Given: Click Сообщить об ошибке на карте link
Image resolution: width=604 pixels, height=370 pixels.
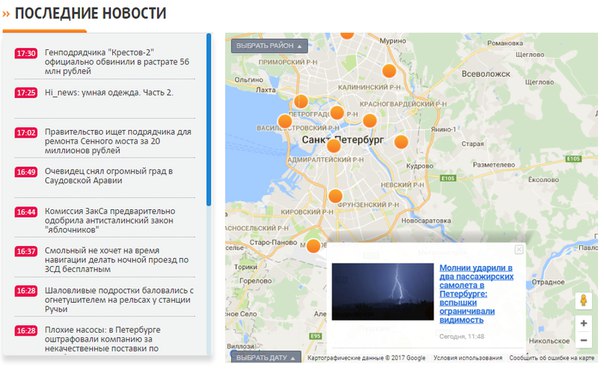Looking at the screenshot, I should point(552,358).
